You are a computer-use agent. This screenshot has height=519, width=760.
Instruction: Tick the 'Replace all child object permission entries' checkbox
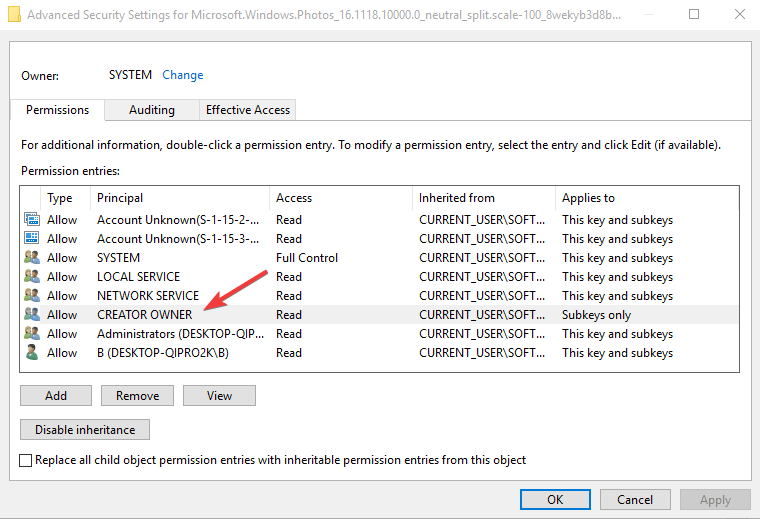[26, 460]
